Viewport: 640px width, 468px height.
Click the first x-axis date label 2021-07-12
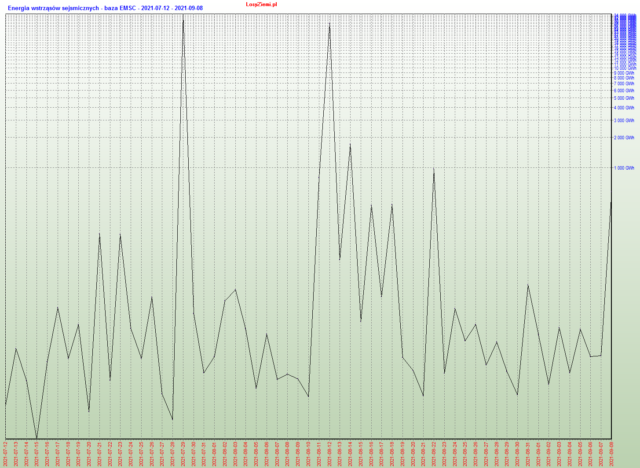click(x=6, y=453)
